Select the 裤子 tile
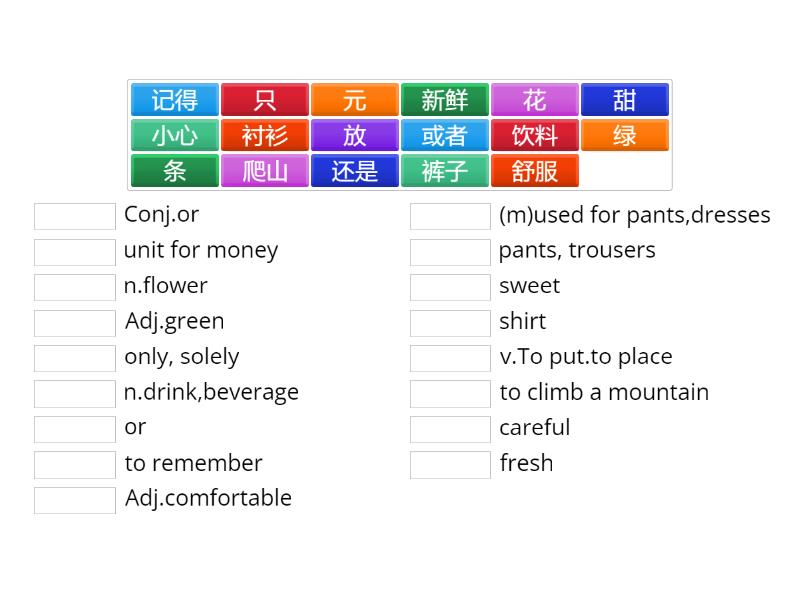 point(445,171)
